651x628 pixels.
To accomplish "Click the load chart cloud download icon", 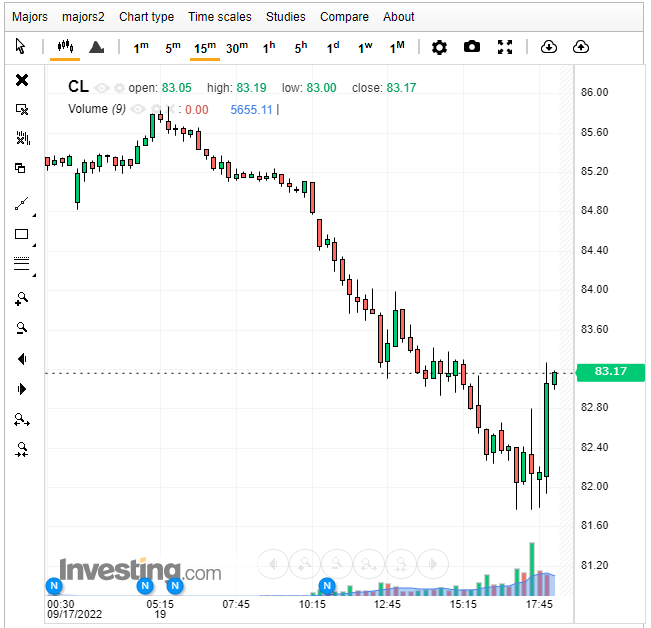I will click(x=548, y=47).
